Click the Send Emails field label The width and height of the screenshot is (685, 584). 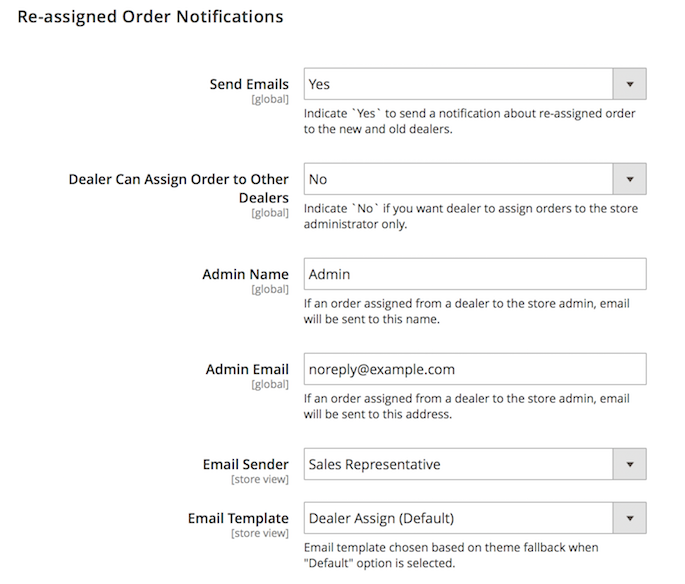click(249, 84)
